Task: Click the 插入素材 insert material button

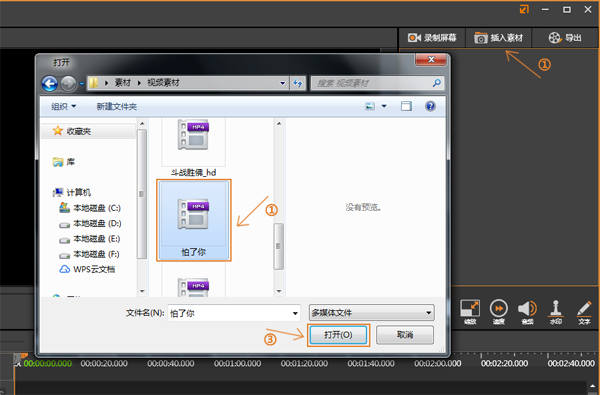Action: click(498, 38)
